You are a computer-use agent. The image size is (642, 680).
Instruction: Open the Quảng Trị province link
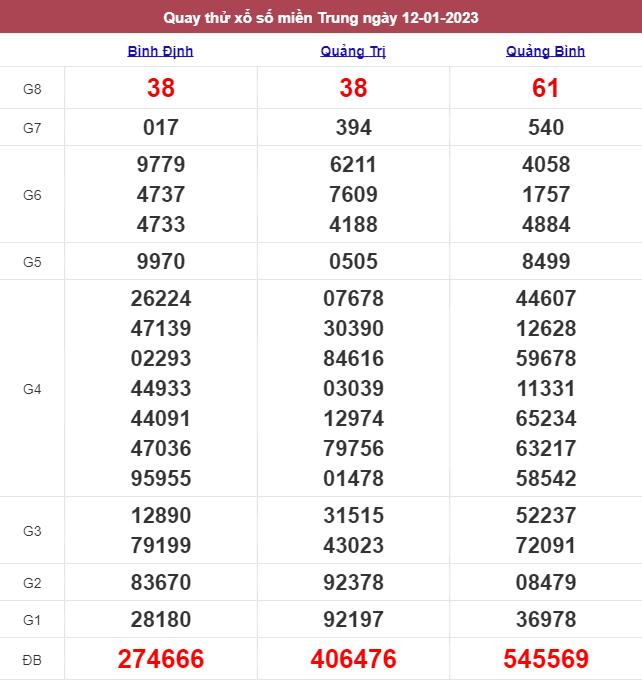click(x=353, y=51)
